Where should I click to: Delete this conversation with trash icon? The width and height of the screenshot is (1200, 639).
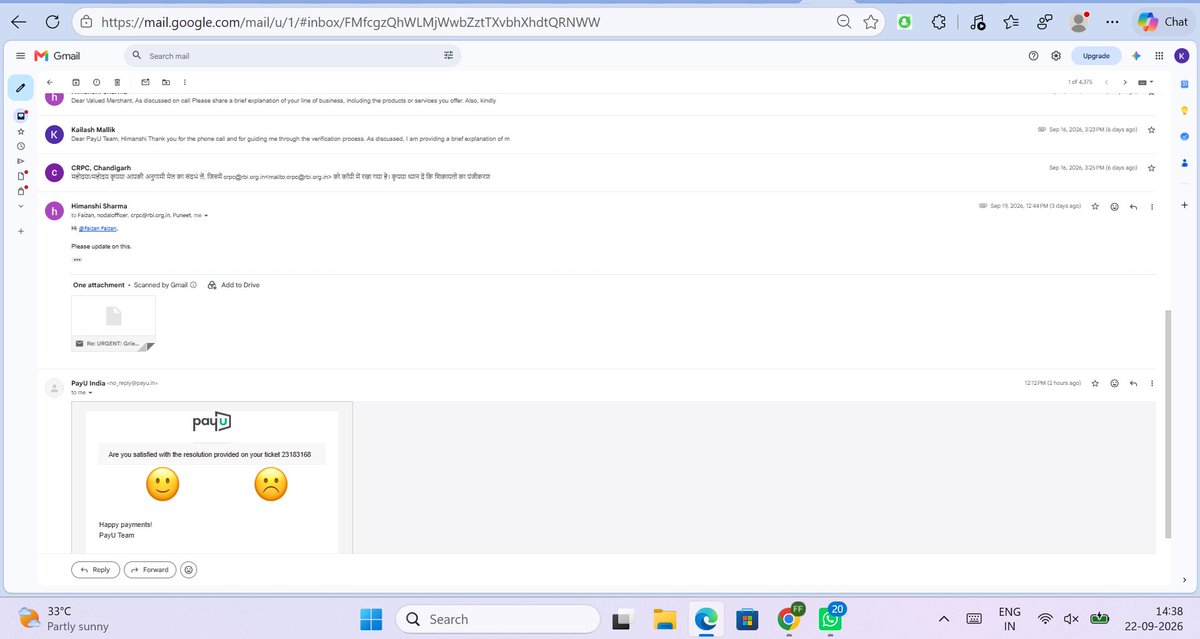[117, 81]
